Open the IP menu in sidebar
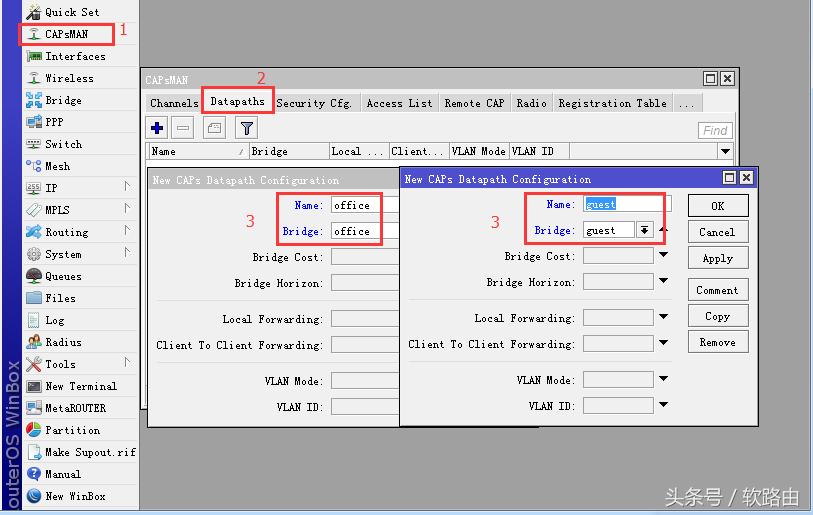Screen dimensions: 813x515 coord(81,188)
